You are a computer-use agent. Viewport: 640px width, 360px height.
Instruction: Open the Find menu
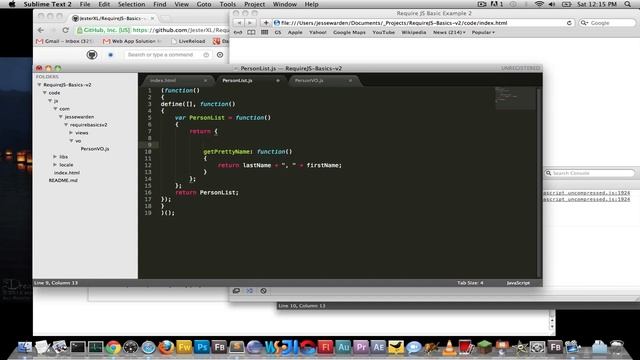tap(160, 4)
